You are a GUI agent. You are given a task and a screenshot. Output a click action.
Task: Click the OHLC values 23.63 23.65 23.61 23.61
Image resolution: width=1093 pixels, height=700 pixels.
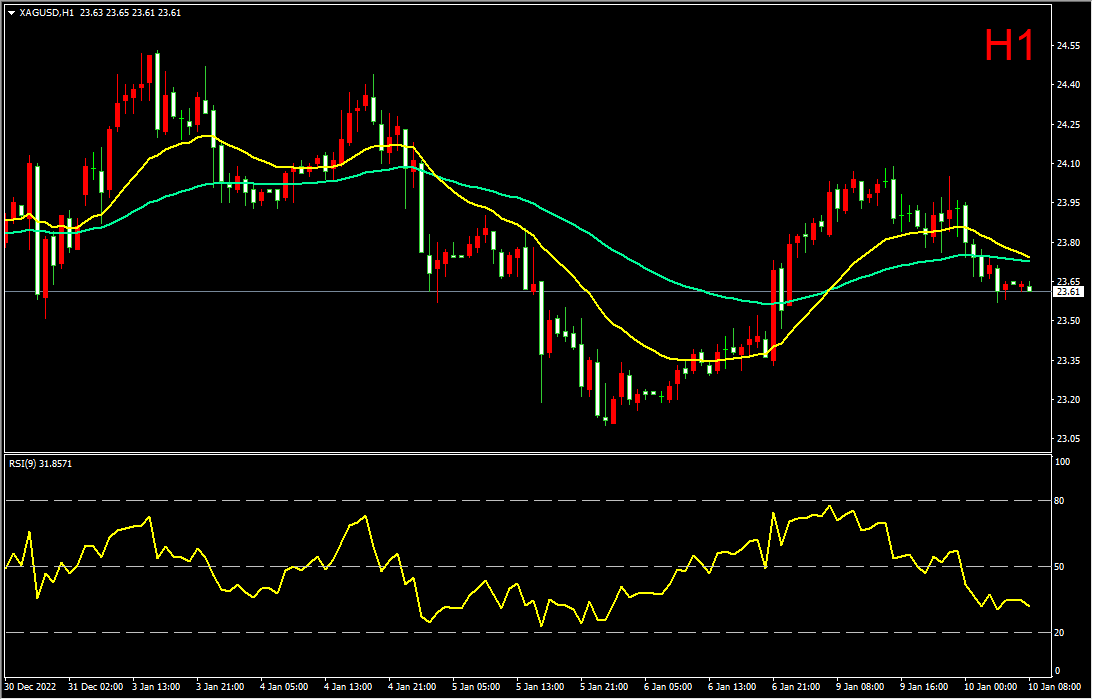[x=130, y=13]
